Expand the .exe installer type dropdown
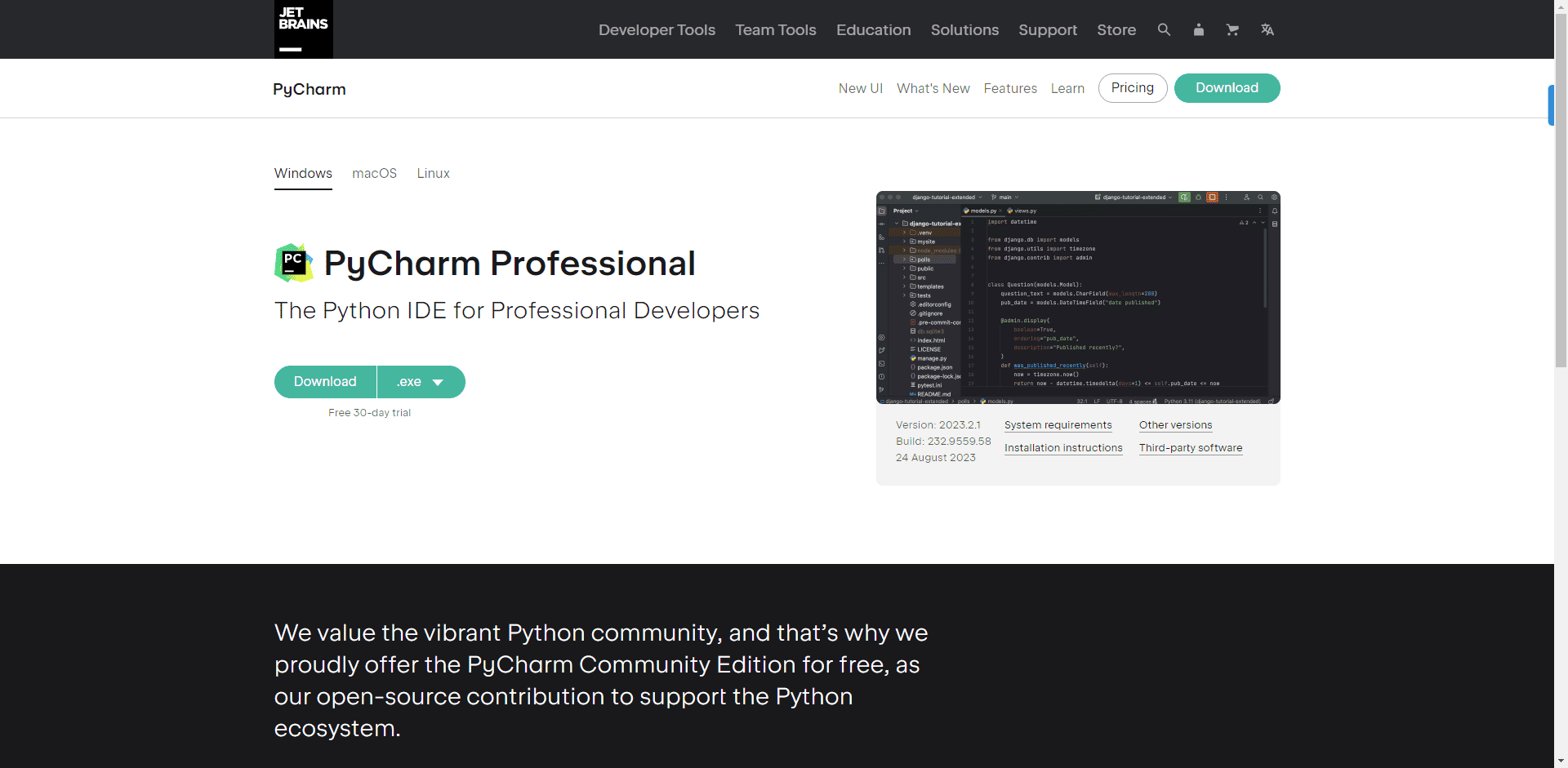The width and height of the screenshot is (1568, 768). click(x=421, y=382)
